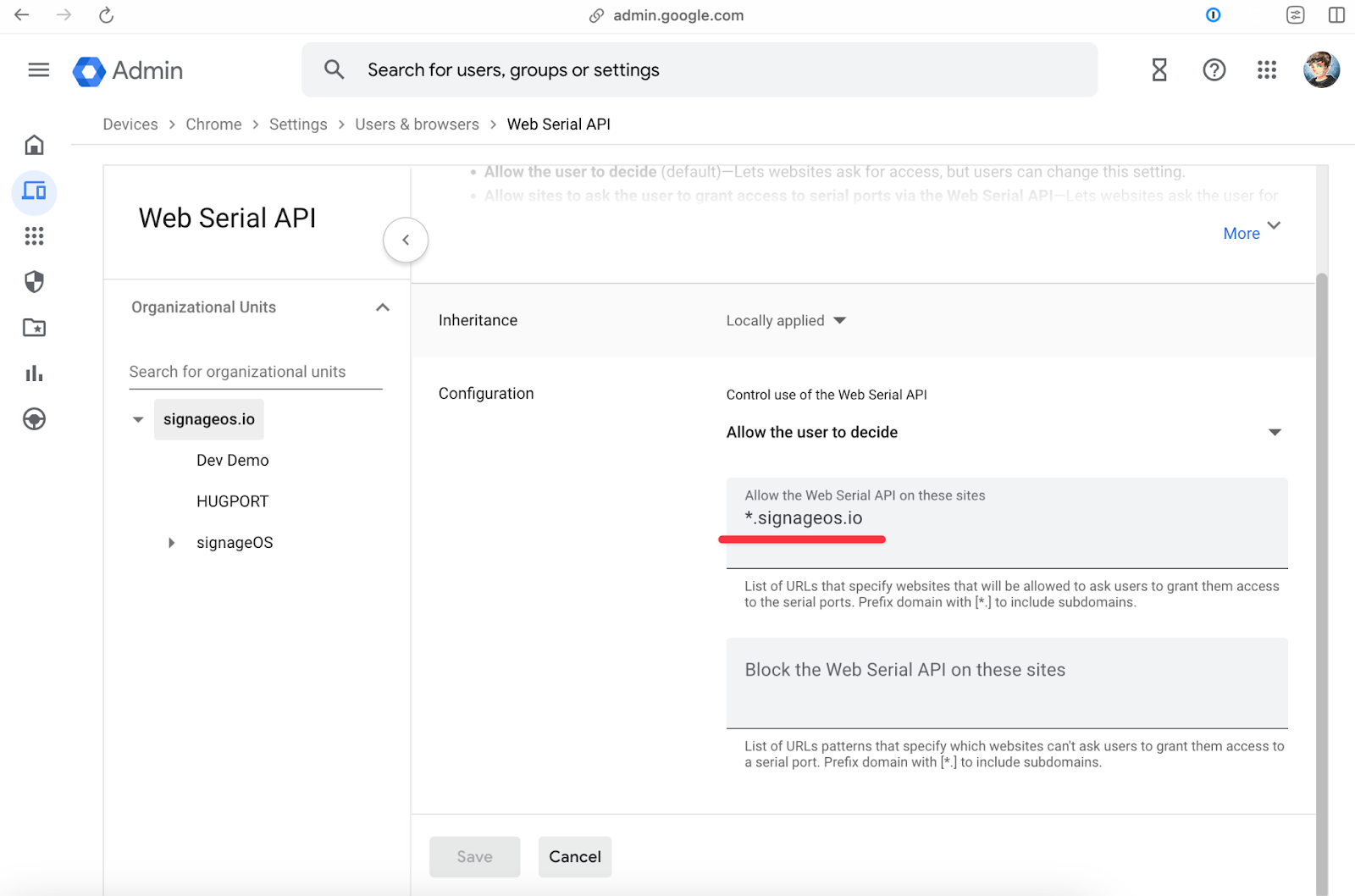Click the user profile avatar
Viewport: 1355px width, 896px height.
click(1320, 70)
